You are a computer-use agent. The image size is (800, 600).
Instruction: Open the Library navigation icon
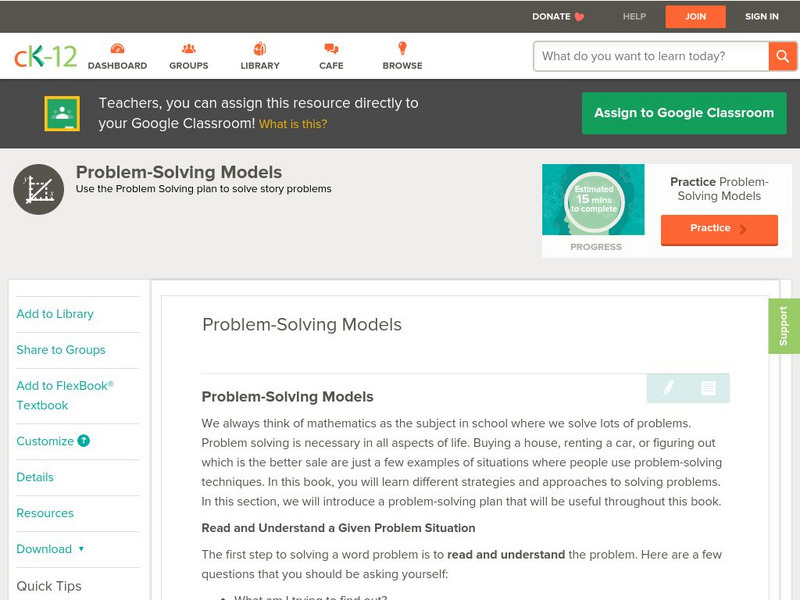[x=259, y=47]
